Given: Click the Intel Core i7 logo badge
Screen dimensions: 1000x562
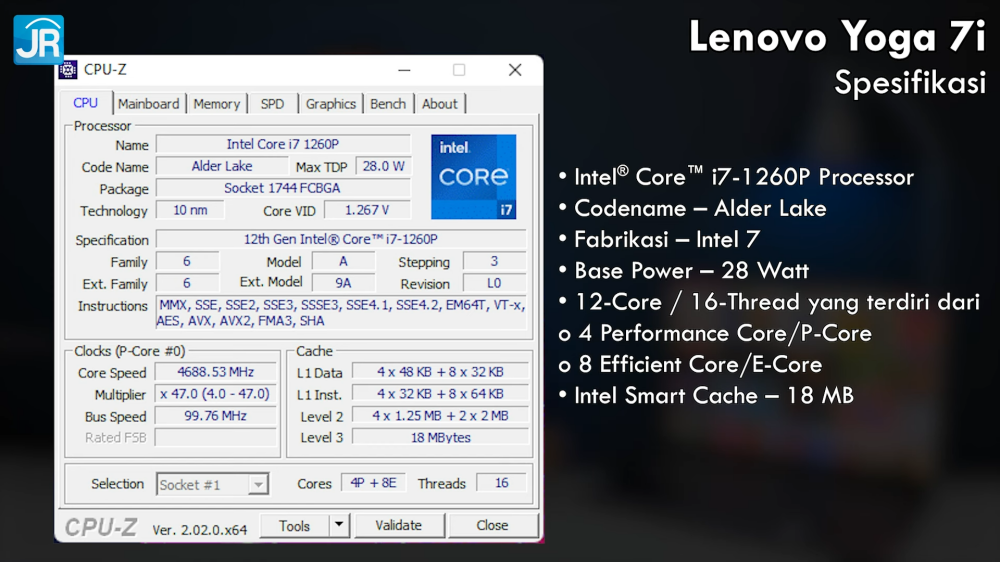Looking at the screenshot, I should pyautogui.click(x=473, y=177).
